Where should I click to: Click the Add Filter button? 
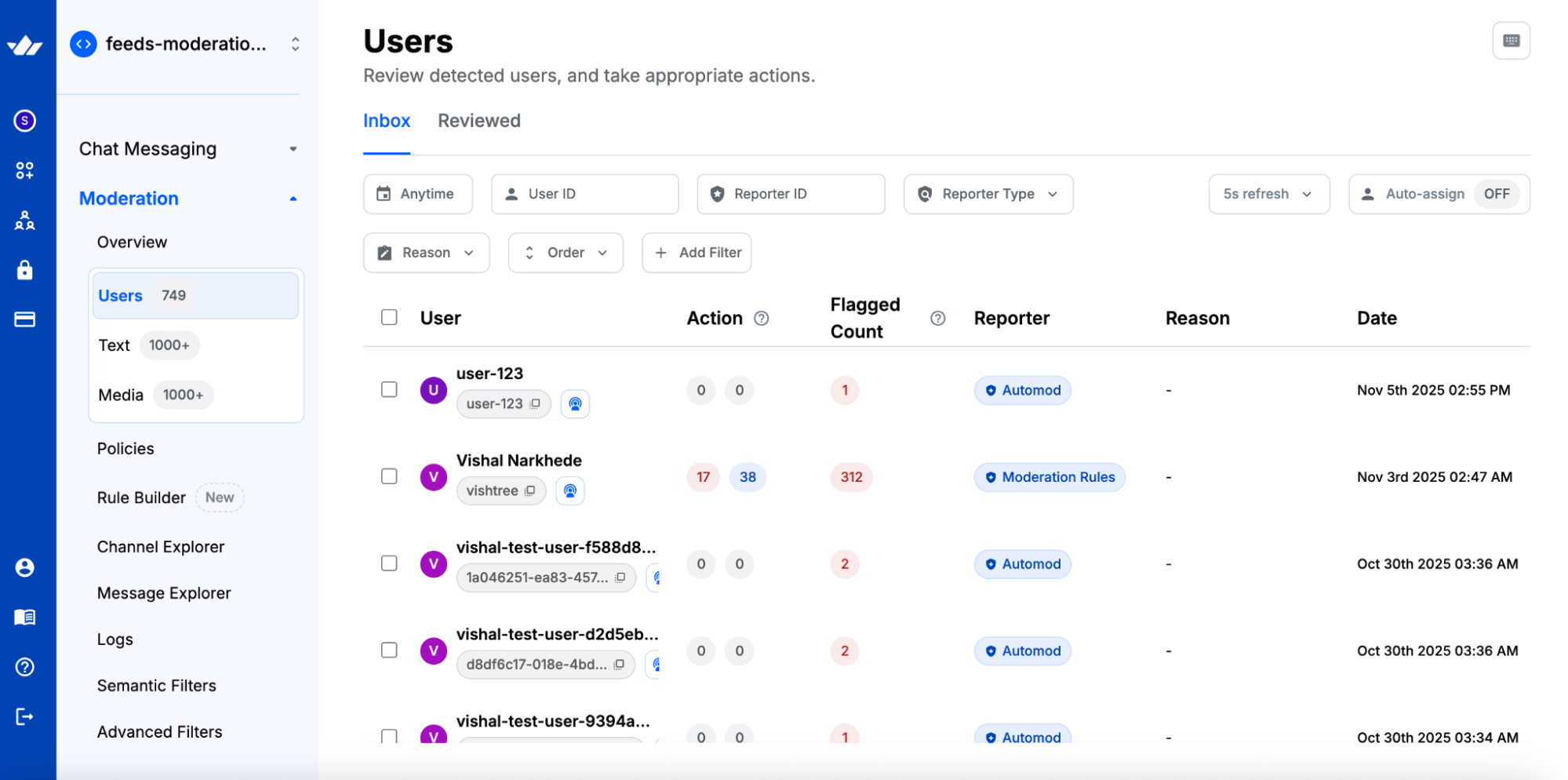697,253
